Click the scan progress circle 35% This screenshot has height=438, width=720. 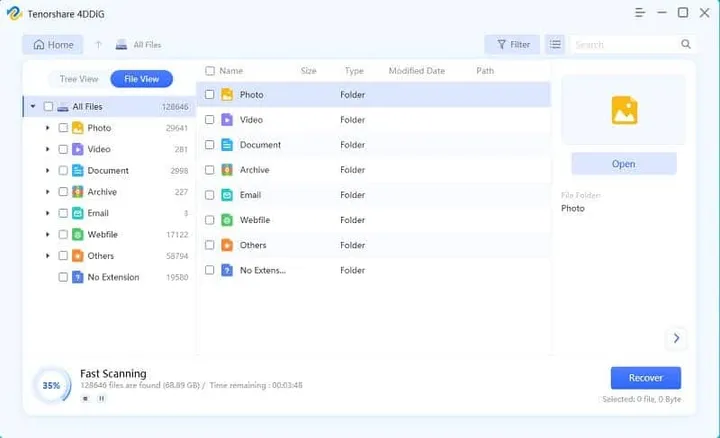[51, 385]
